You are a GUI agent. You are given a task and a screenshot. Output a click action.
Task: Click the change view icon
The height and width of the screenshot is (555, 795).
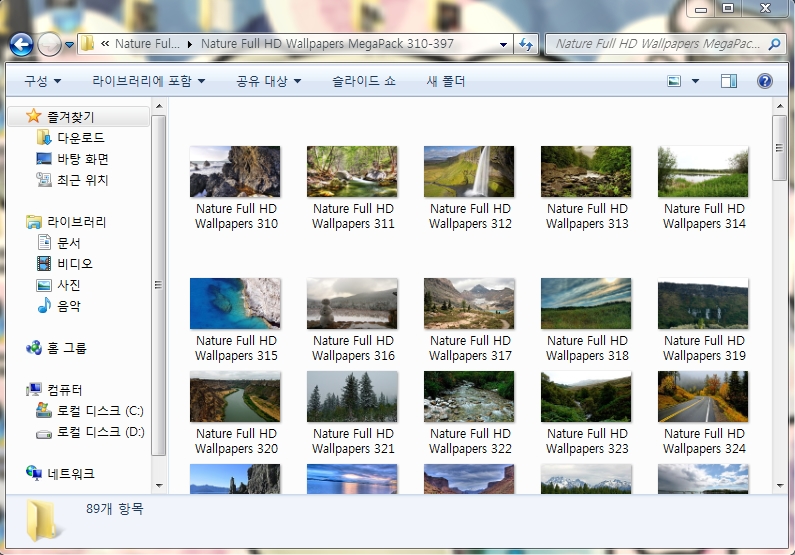[675, 81]
